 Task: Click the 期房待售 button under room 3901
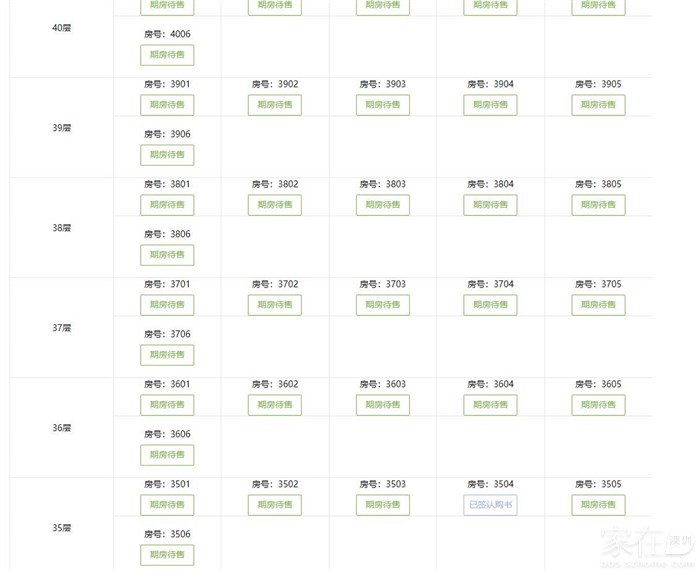pyautogui.click(x=167, y=105)
